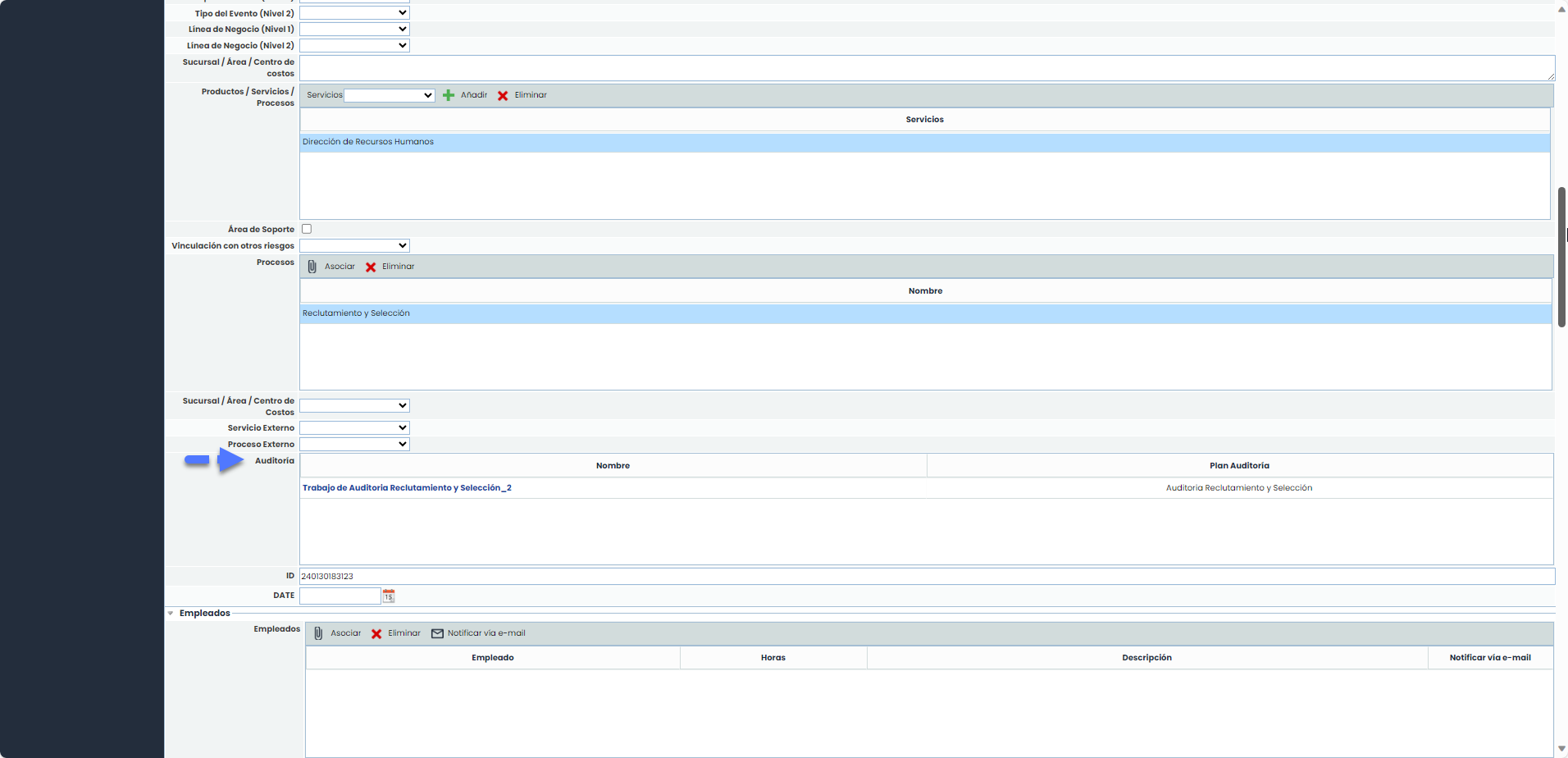Select the Dirección de Recursos Humanos row

pos(368,142)
